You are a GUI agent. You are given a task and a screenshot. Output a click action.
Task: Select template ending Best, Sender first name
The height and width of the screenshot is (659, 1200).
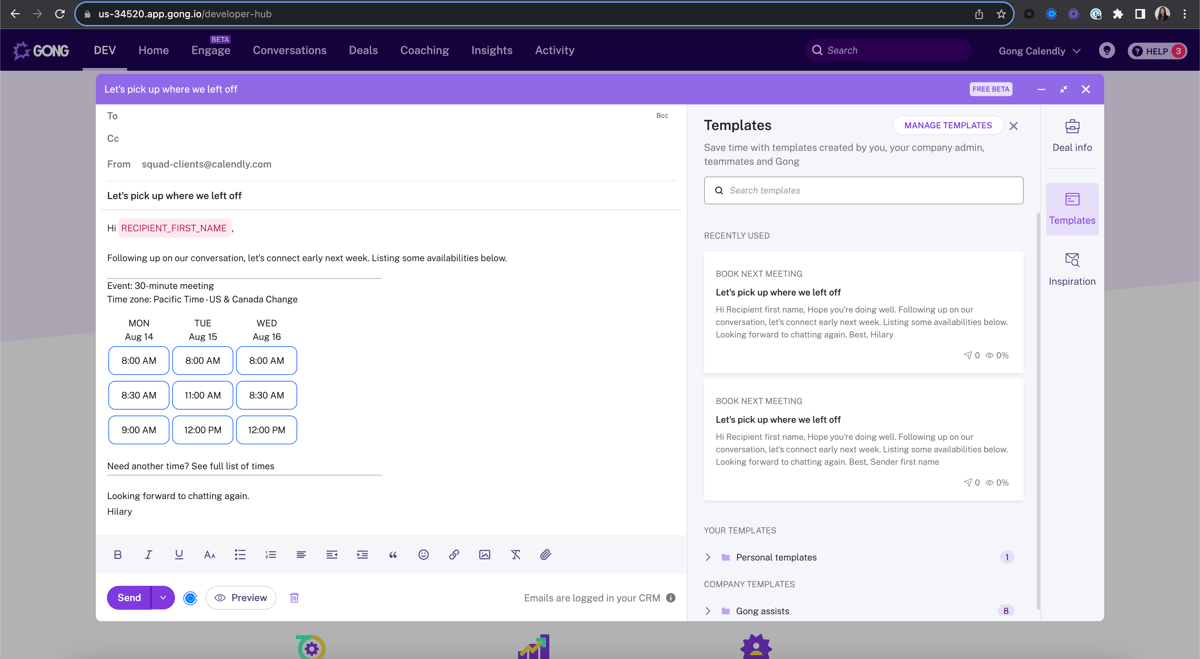click(864, 440)
